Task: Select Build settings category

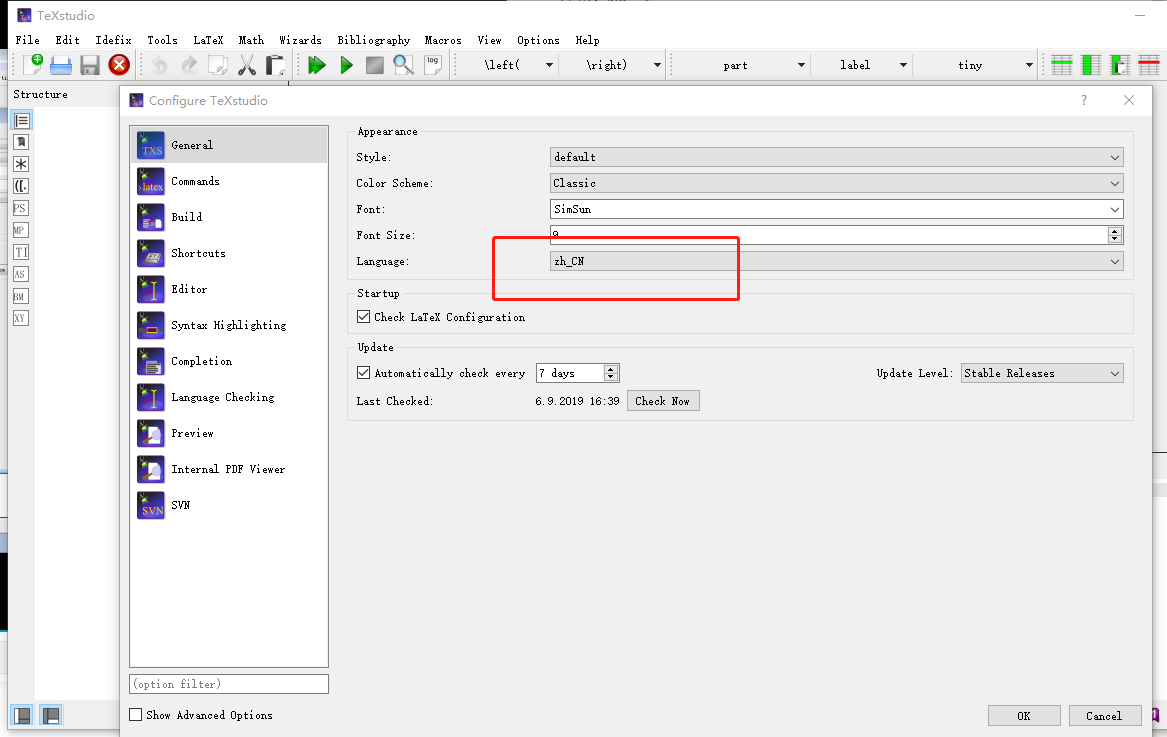Action: tap(228, 217)
